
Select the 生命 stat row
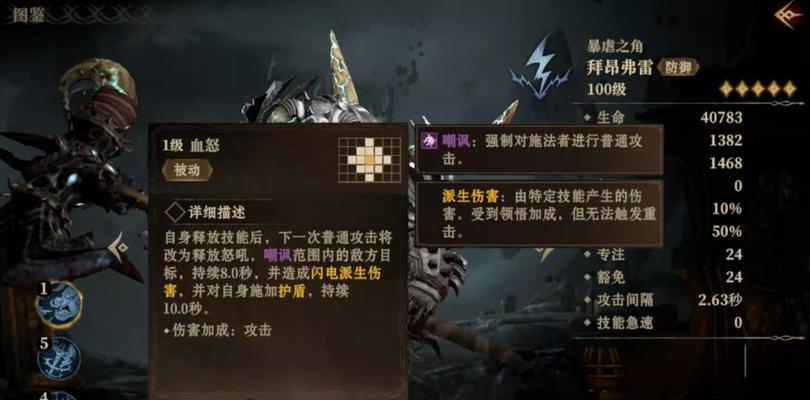(x=666, y=117)
